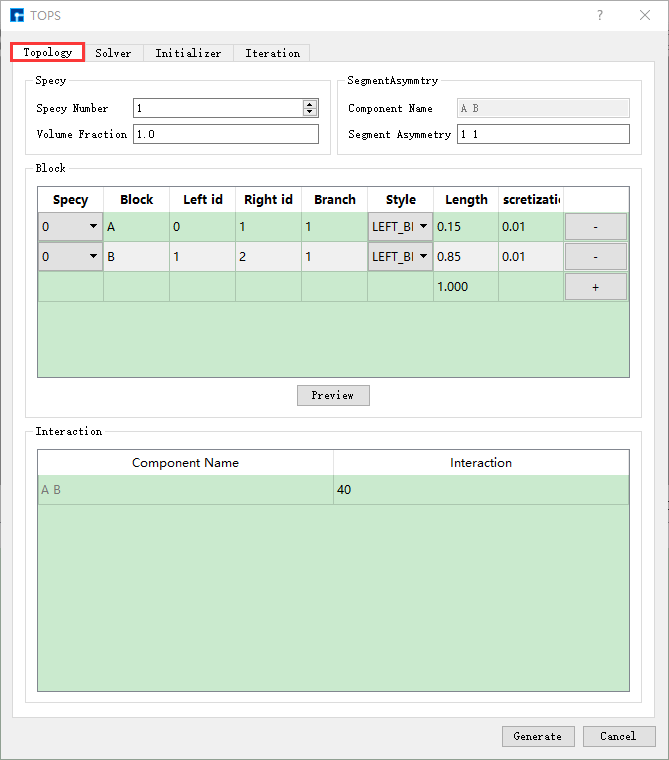Screen dimensions: 669x760
Task: Remove block A row with minus button
Action: [x=596, y=227]
